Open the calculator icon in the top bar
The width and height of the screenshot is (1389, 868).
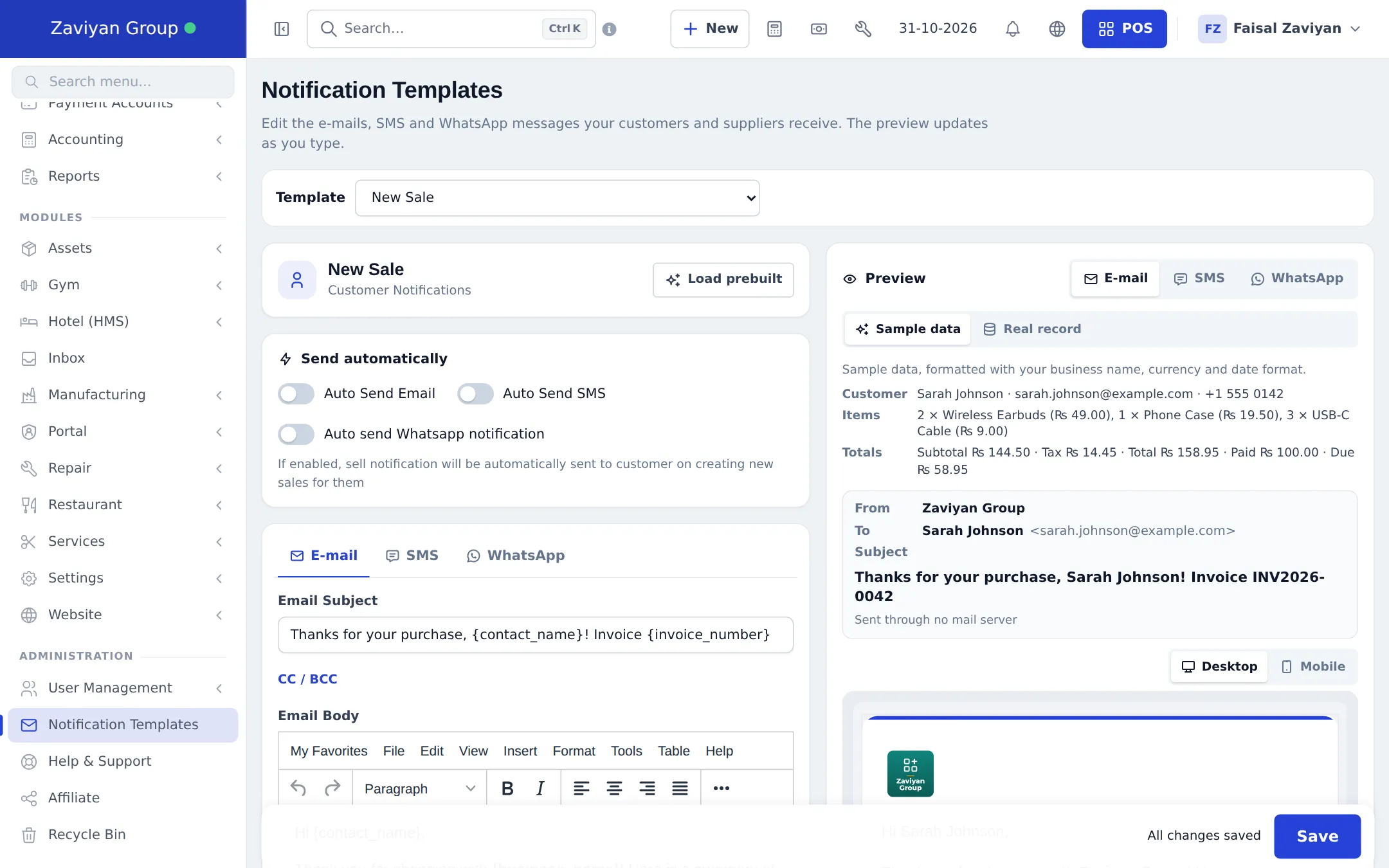[x=774, y=29]
